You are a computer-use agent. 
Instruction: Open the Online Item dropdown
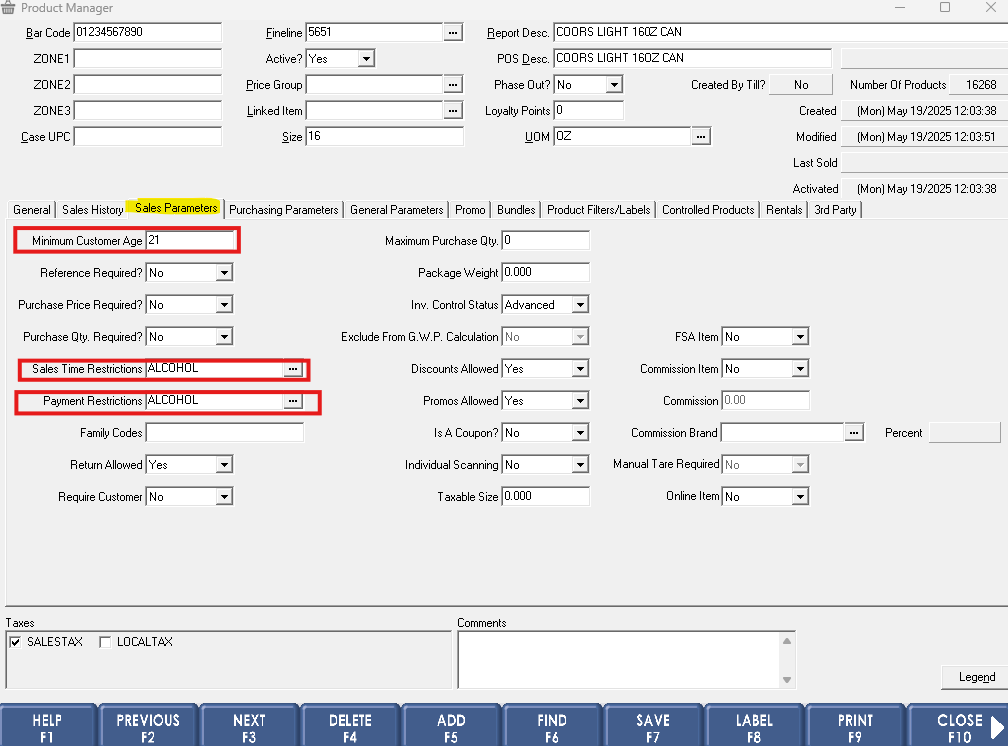(800, 497)
